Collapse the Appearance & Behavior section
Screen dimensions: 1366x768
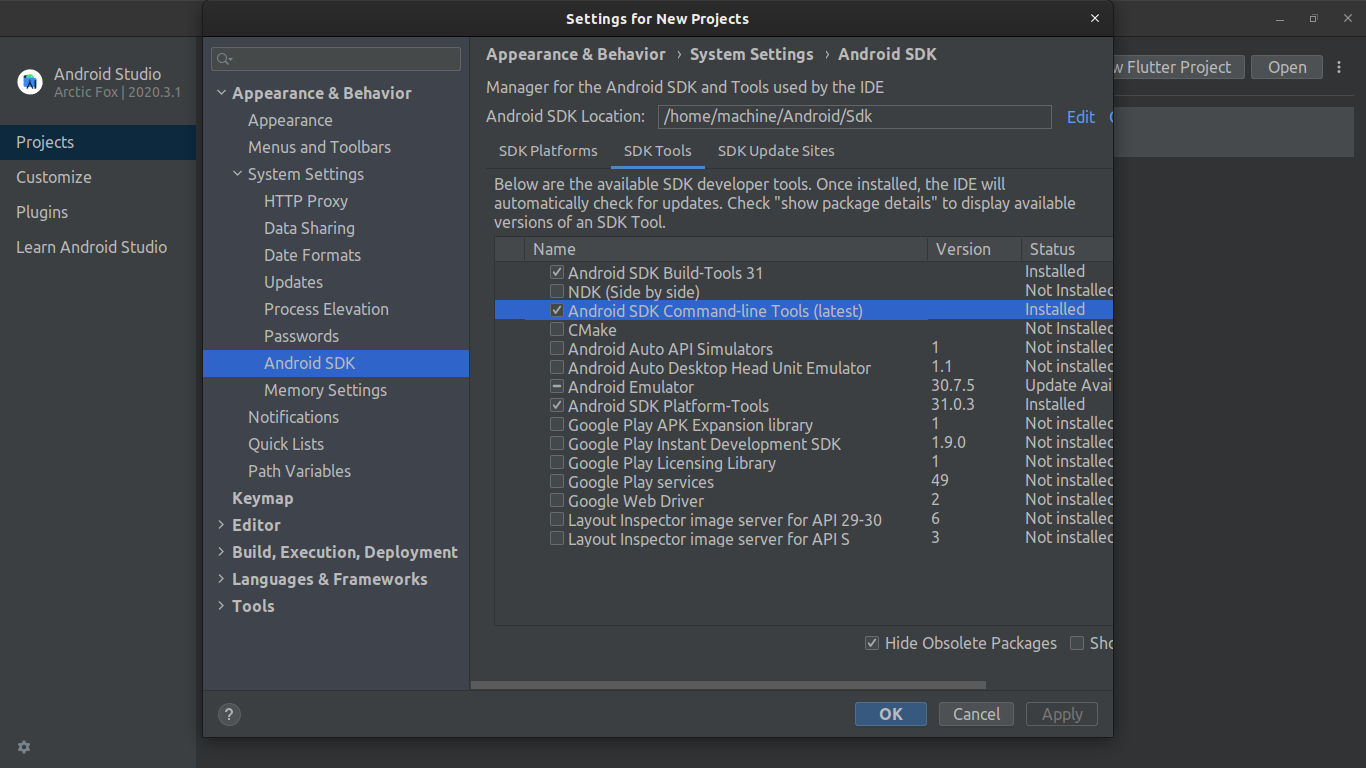pos(221,93)
